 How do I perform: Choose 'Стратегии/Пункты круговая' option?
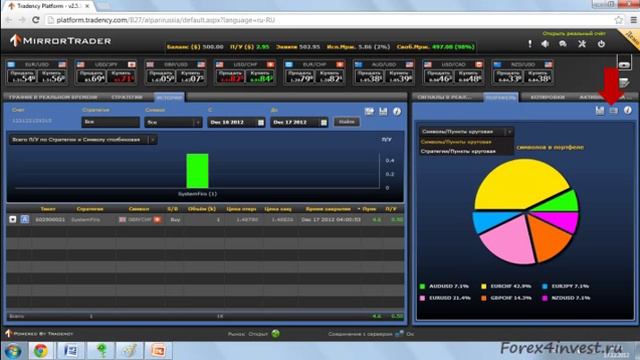click(458, 151)
